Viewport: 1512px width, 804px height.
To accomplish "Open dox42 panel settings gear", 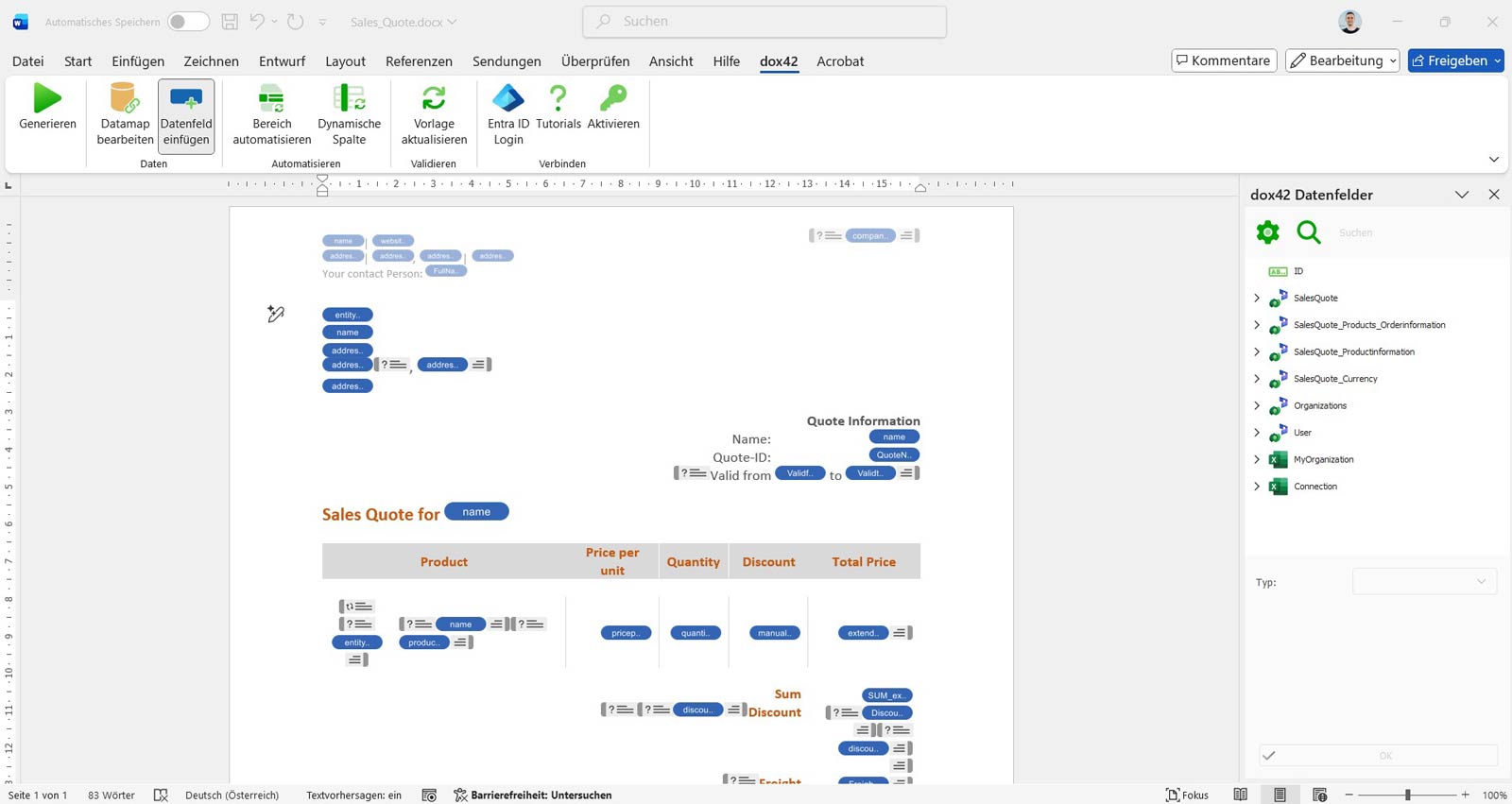I will tap(1268, 232).
